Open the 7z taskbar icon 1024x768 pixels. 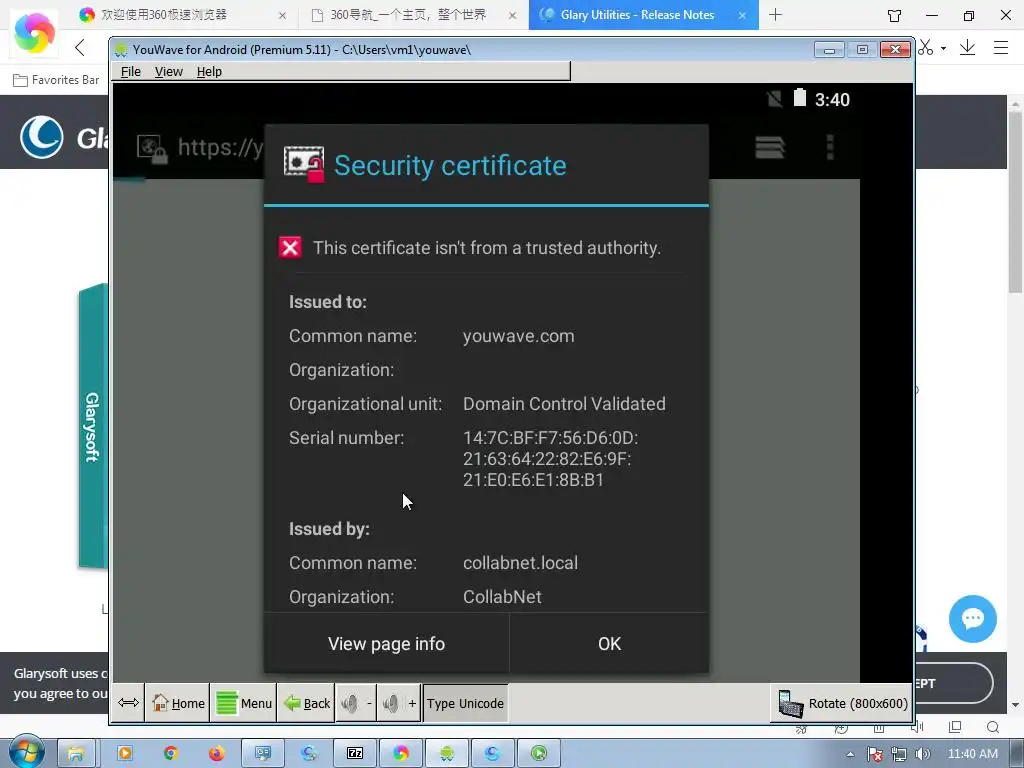tap(355, 754)
